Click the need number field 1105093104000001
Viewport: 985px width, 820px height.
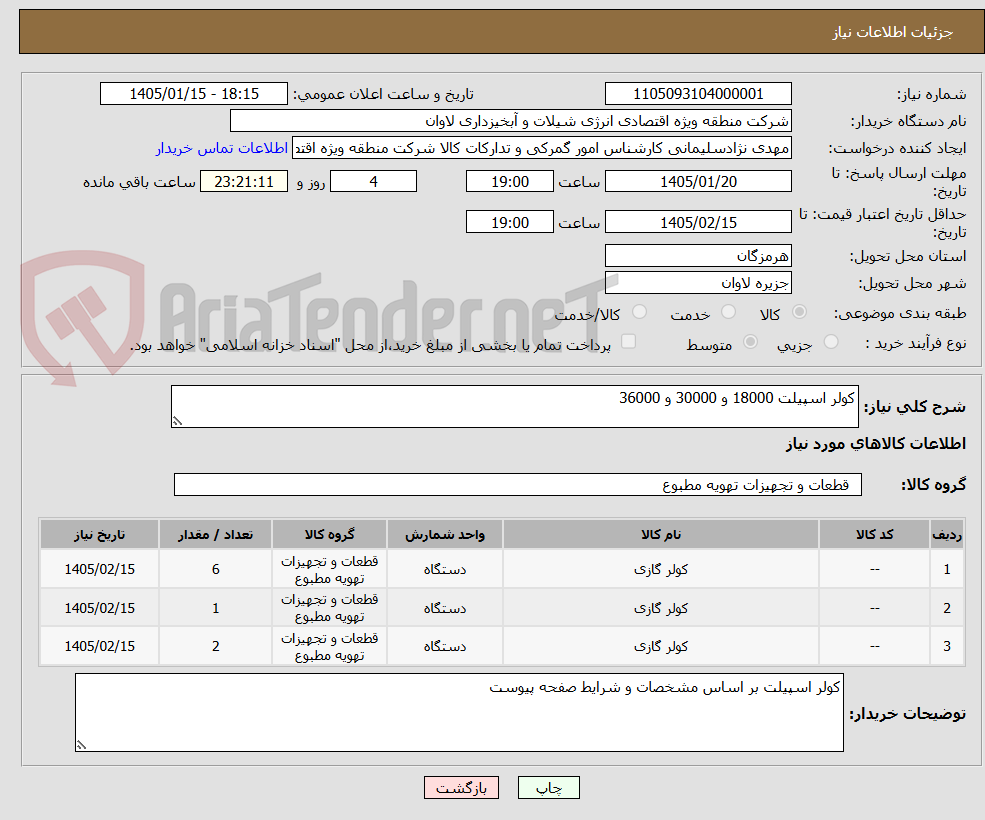pyautogui.click(x=698, y=94)
